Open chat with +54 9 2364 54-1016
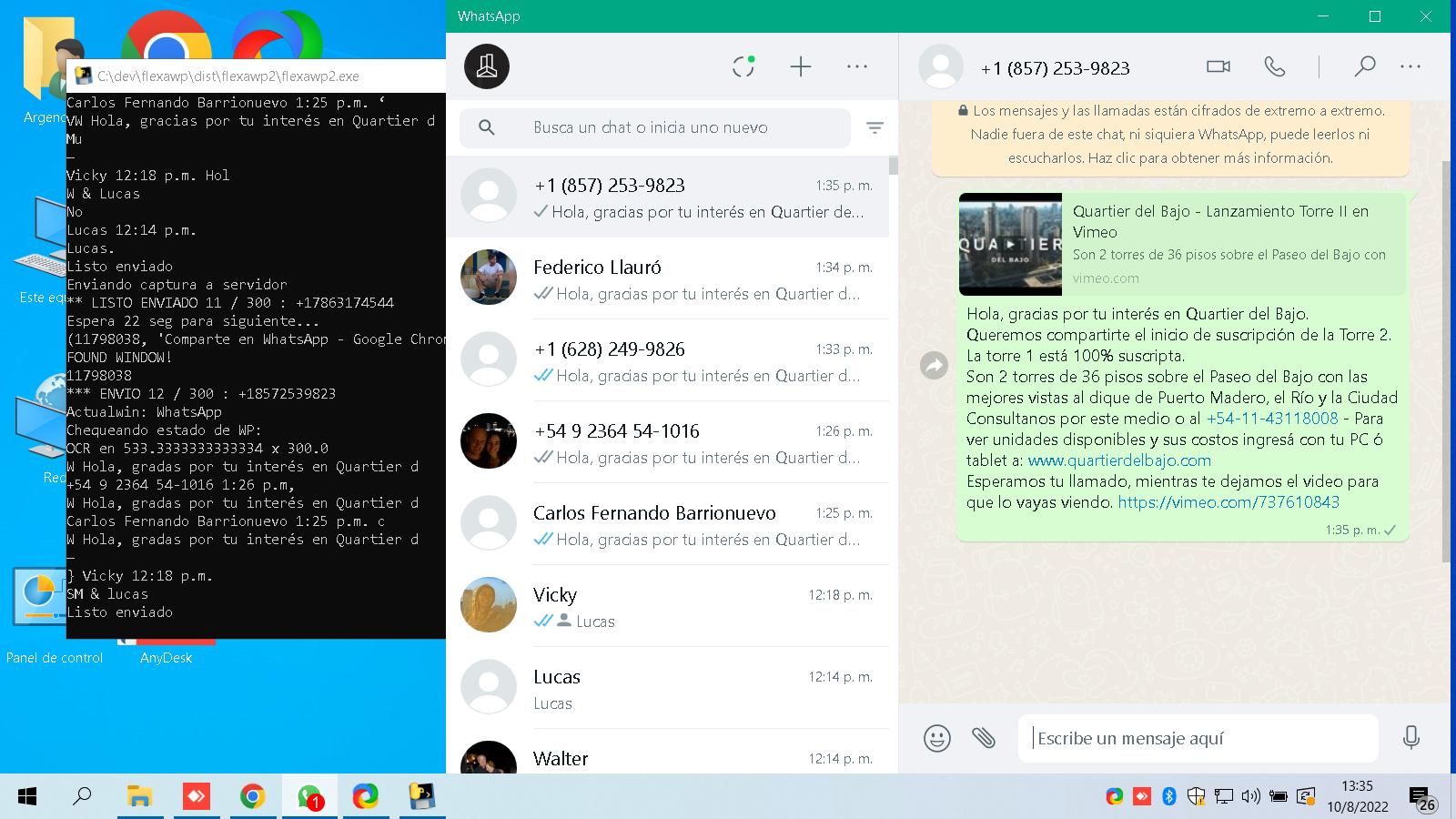 click(667, 442)
